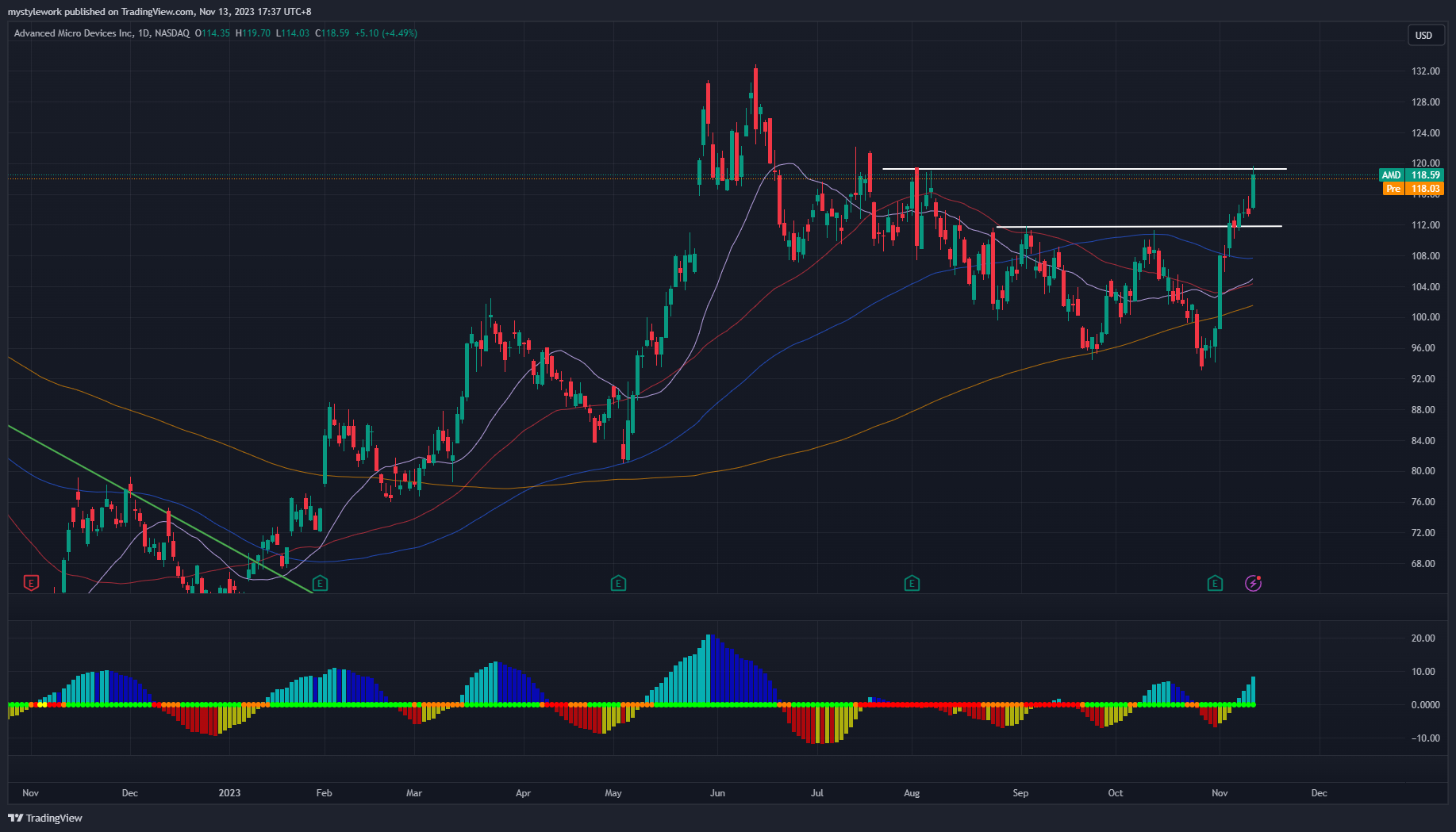Select the lower white resistance line near 112
The width and height of the screenshot is (1456, 832).
[1139, 227]
